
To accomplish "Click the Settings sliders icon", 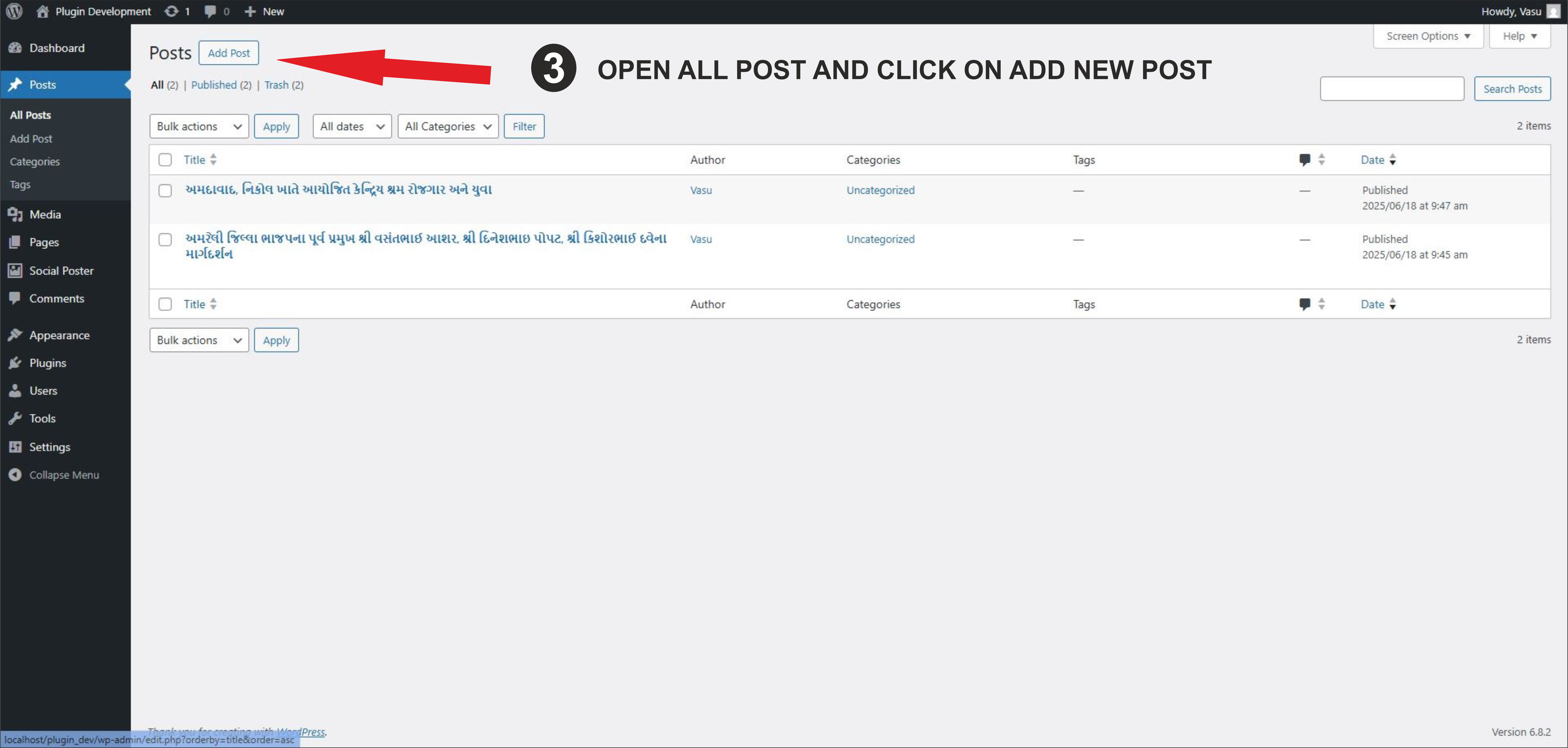I will point(15,447).
